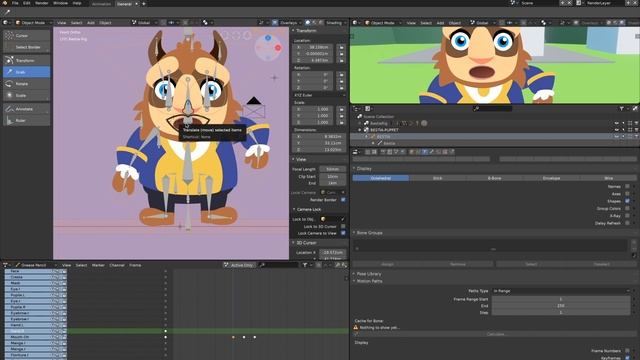This screenshot has width=640, height=360.
Task: Open the Edit menu in the top bar
Action: click(27, 3)
